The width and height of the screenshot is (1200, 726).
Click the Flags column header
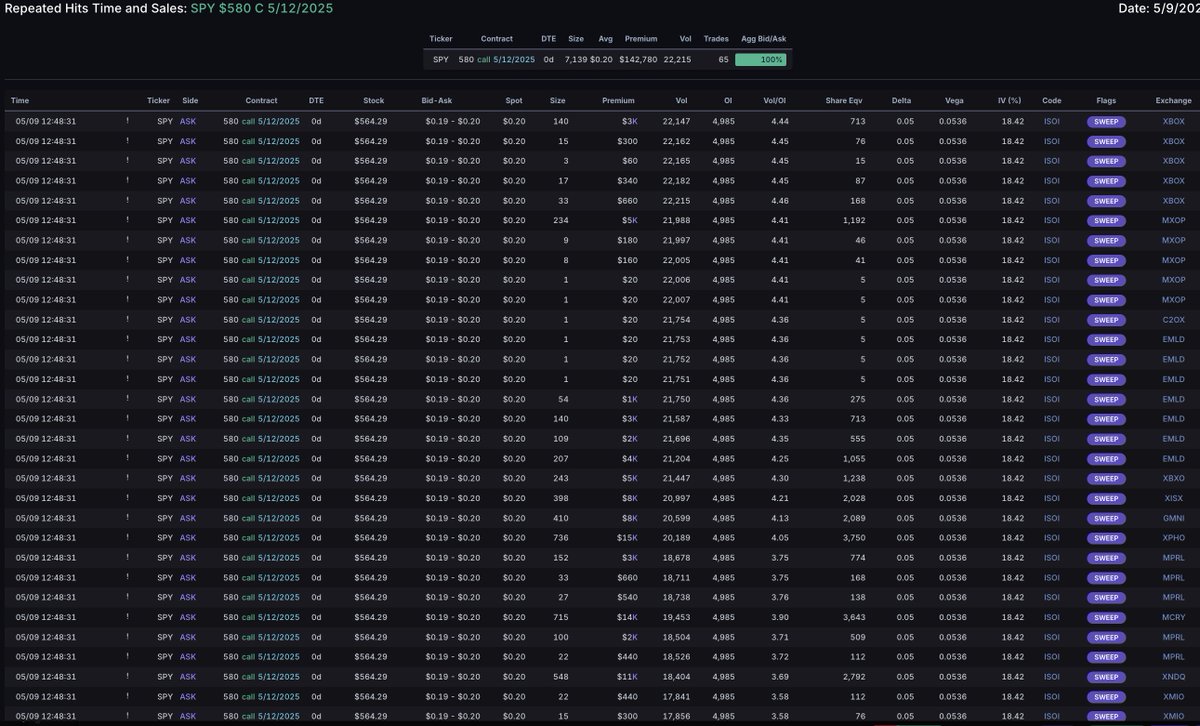click(x=1106, y=100)
